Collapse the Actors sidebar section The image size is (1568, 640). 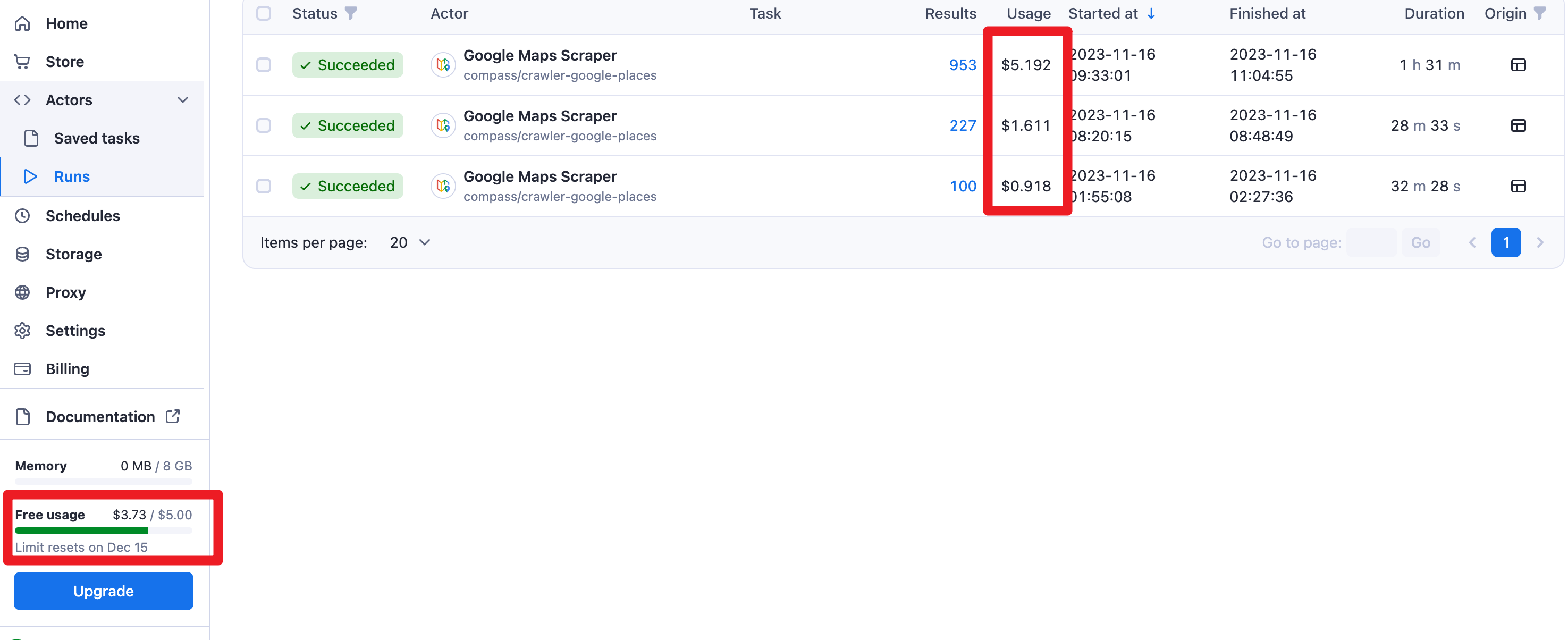183,100
